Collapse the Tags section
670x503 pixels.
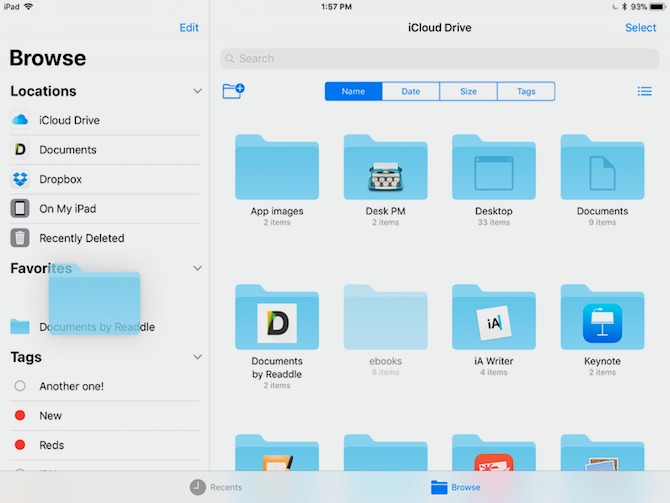pos(197,357)
